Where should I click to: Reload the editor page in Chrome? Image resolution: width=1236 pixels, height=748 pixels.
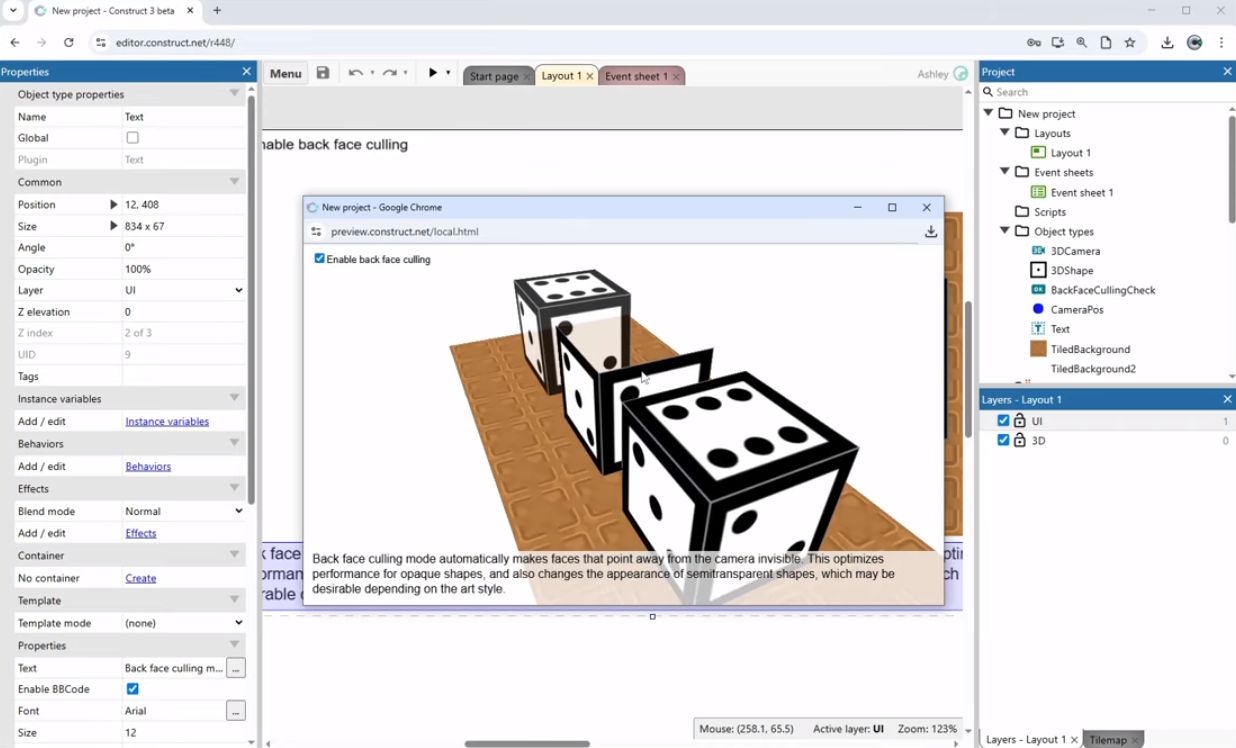click(x=68, y=43)
